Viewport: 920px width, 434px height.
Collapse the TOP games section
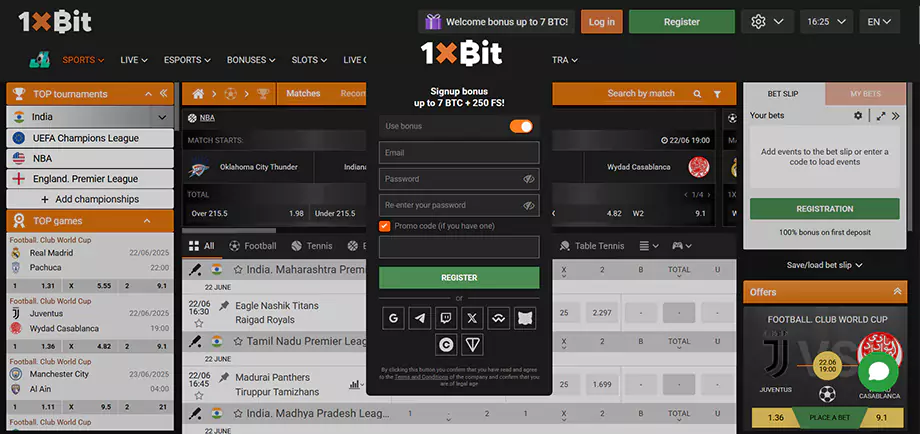pyautogui.click(x=147, y=221)
